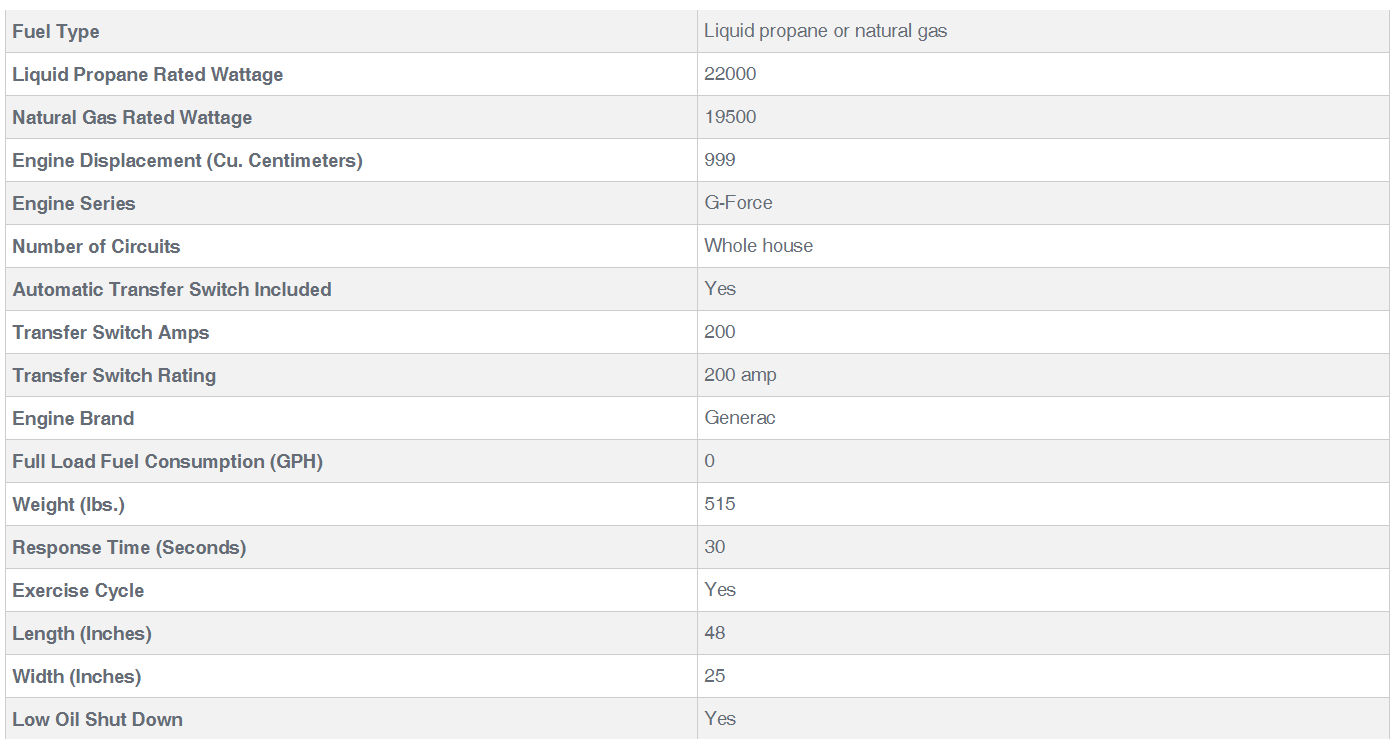Select the Natural Gas Rated Wattage row

pos(697,118)
